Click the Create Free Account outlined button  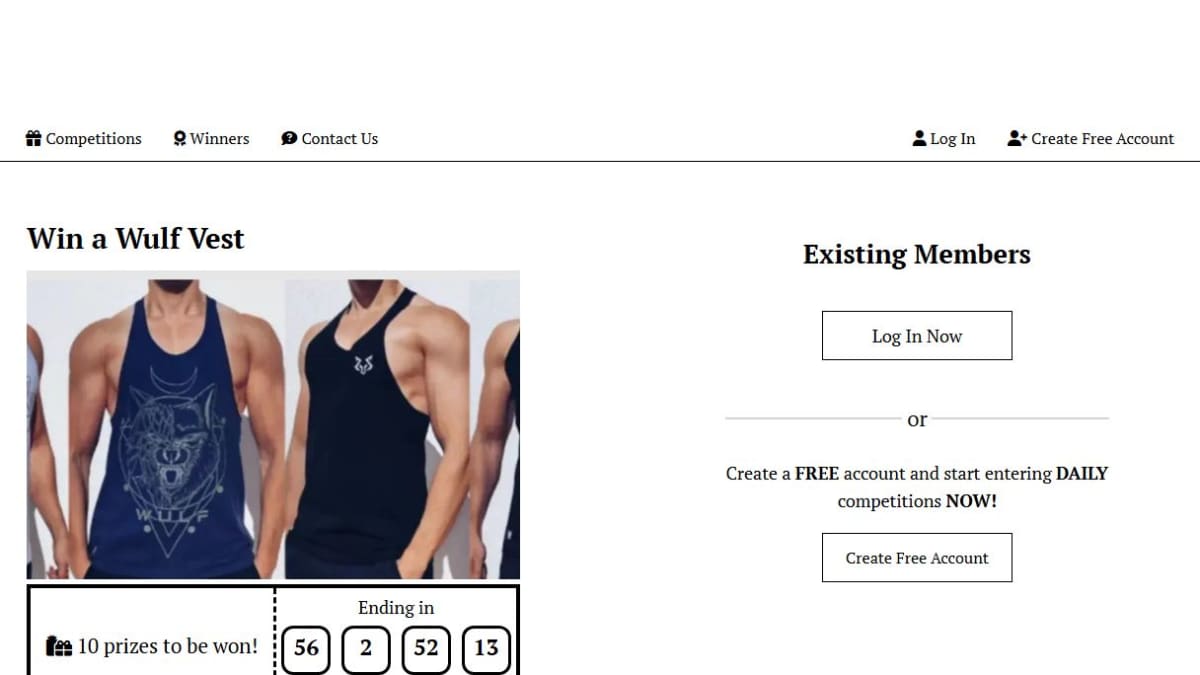pyautogui.click(x=917, y=558)
